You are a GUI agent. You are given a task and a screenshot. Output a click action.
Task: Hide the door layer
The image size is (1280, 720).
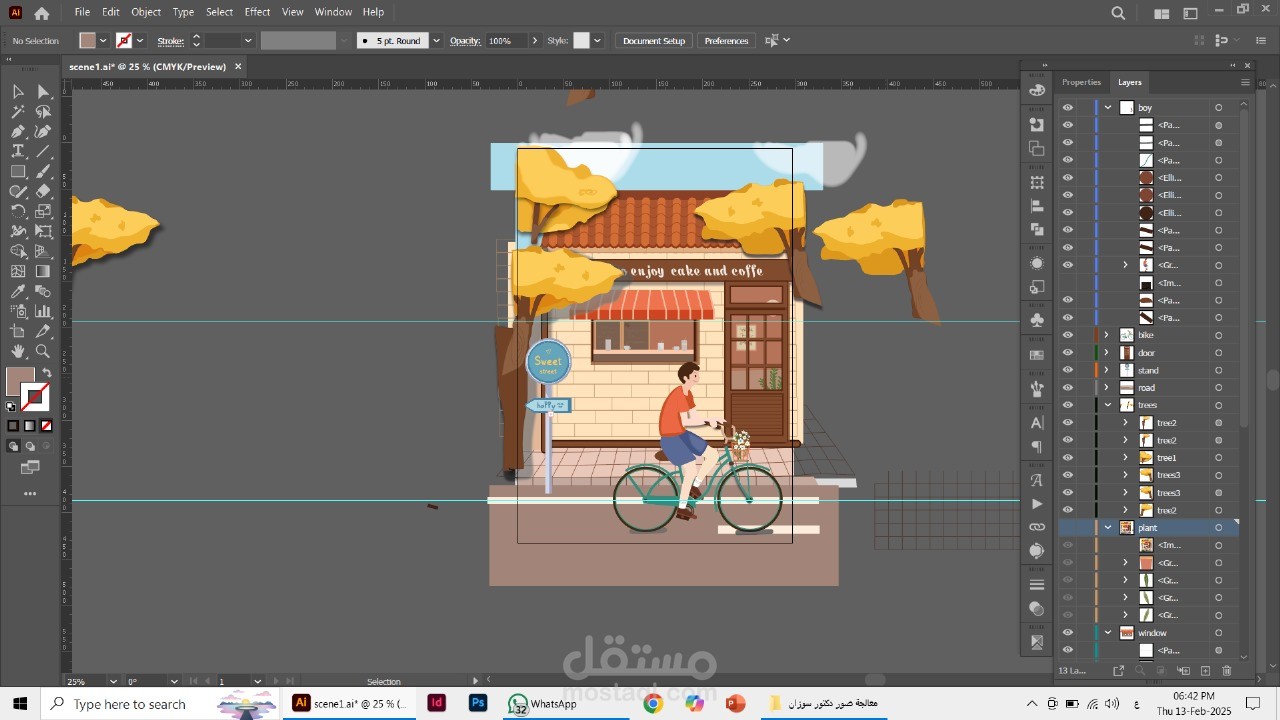coord(1068,353)
